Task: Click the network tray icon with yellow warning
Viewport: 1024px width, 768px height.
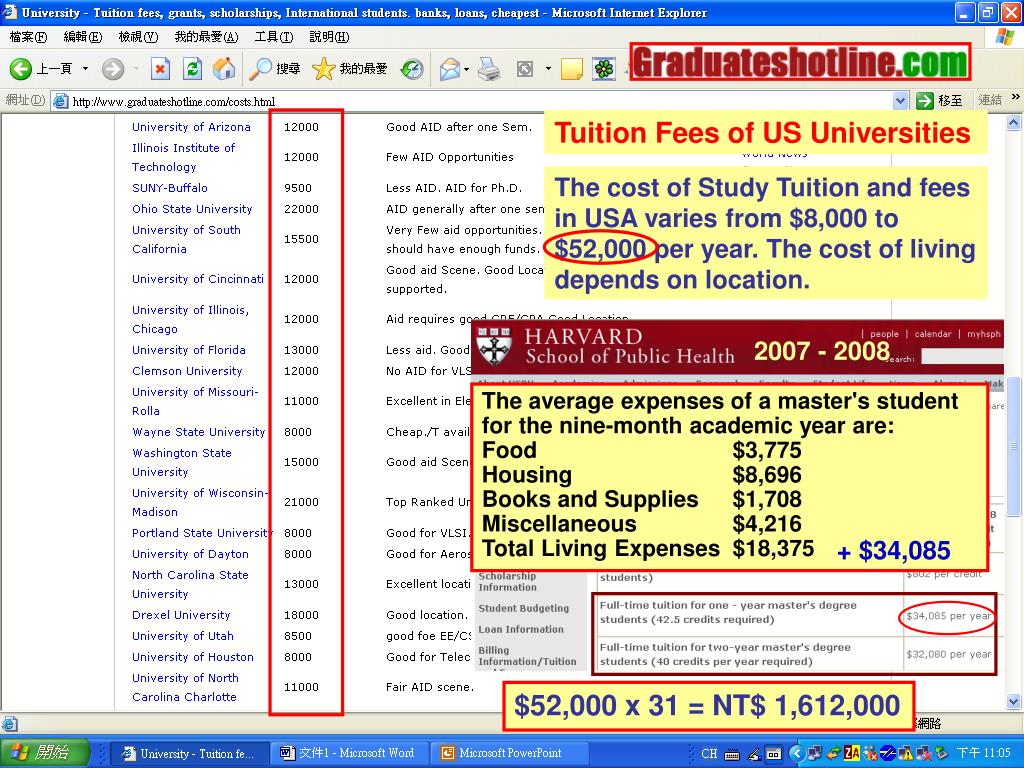Action: 905,753
